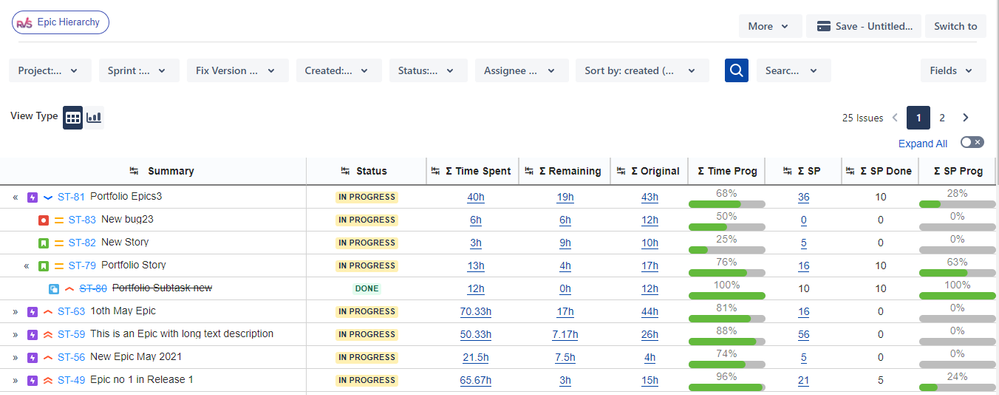
Task: Open the 70.33h time spent link
Action: point(475,312)
